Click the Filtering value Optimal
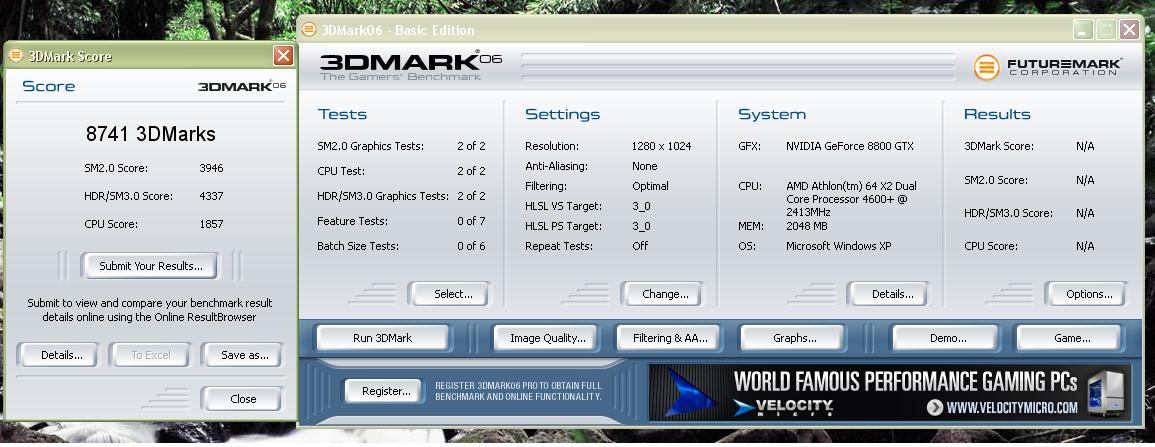 pyautogui.click(x=650, y=186)
